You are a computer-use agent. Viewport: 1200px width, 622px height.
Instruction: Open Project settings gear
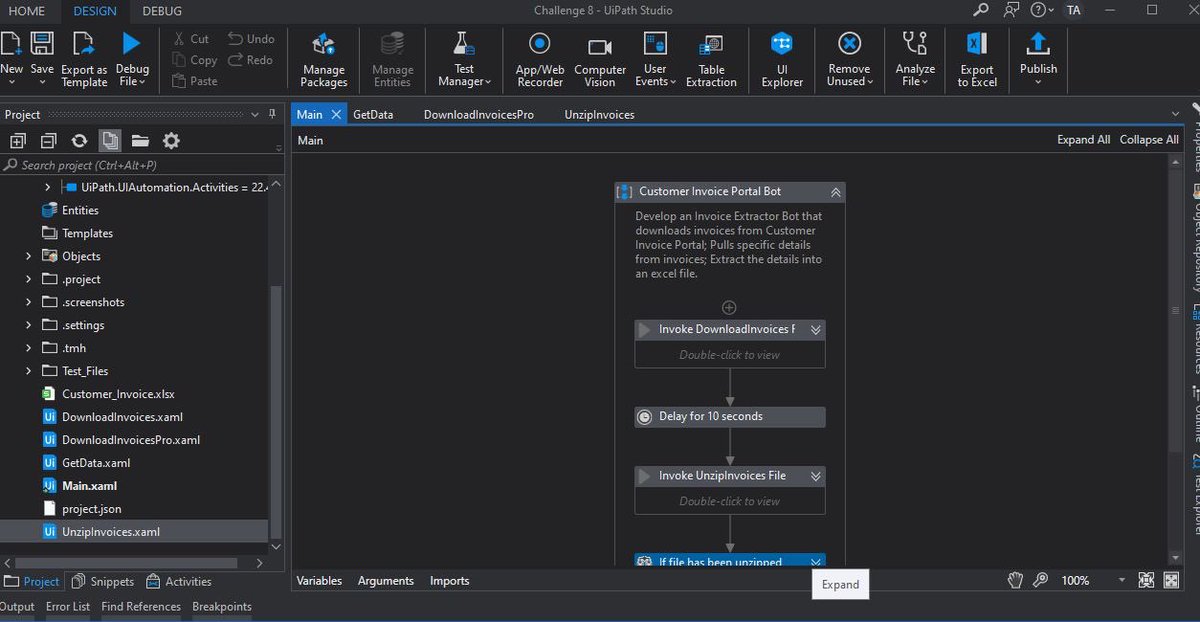[171, 141]
